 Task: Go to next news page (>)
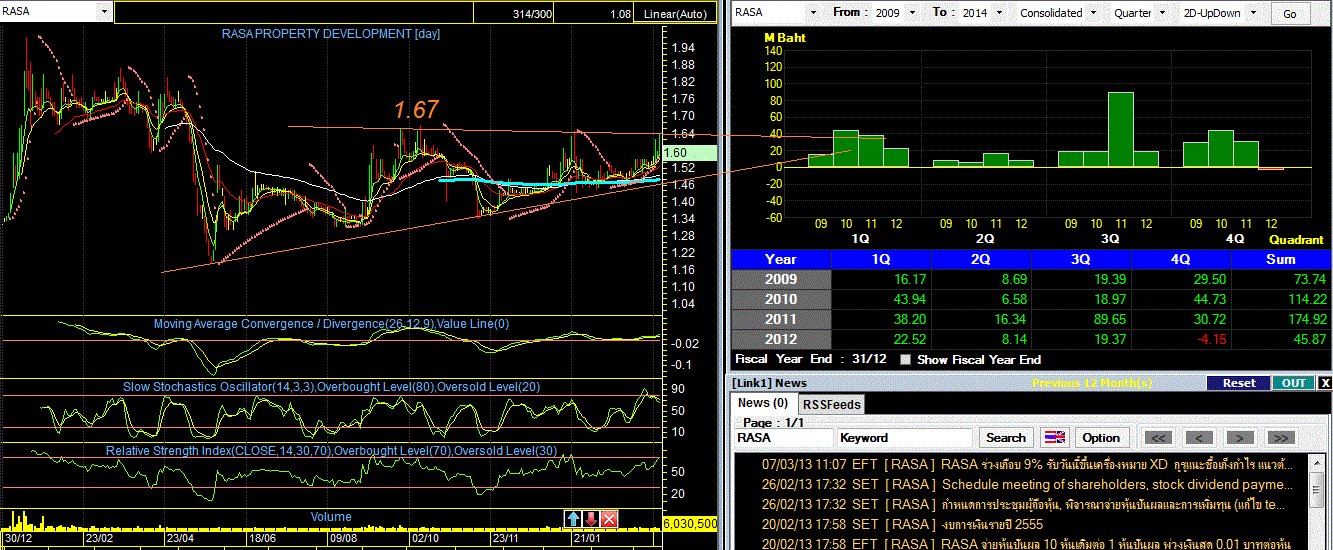pyautogui.click(x=1240, y=437)
